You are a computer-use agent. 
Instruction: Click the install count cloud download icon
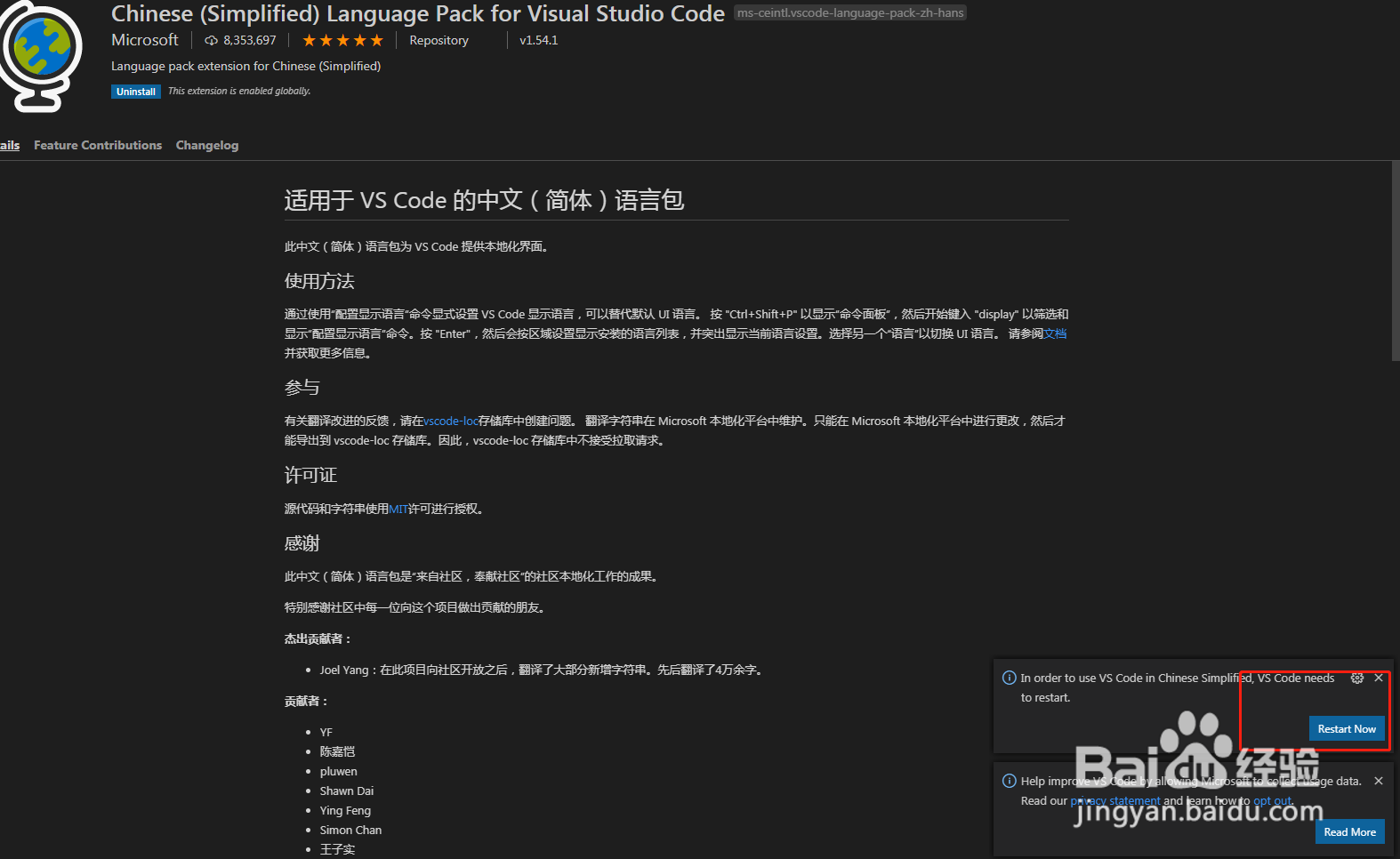coord(211,40)
